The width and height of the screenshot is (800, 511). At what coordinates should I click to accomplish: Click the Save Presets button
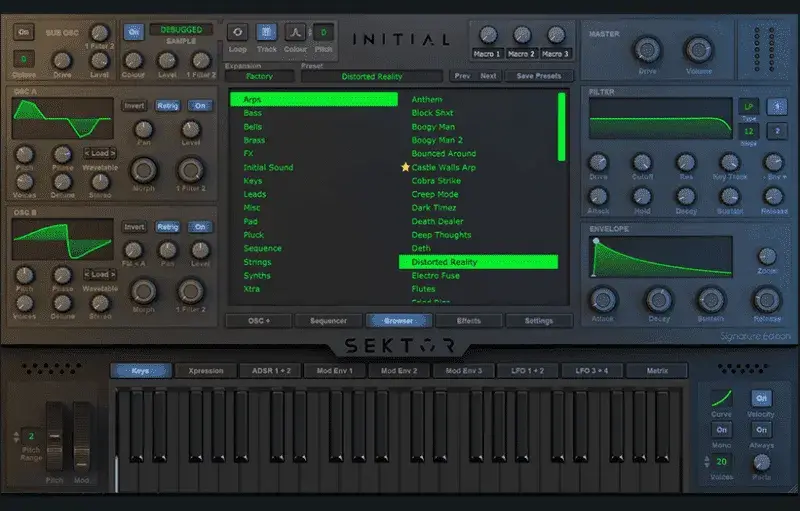click(539, 76)
